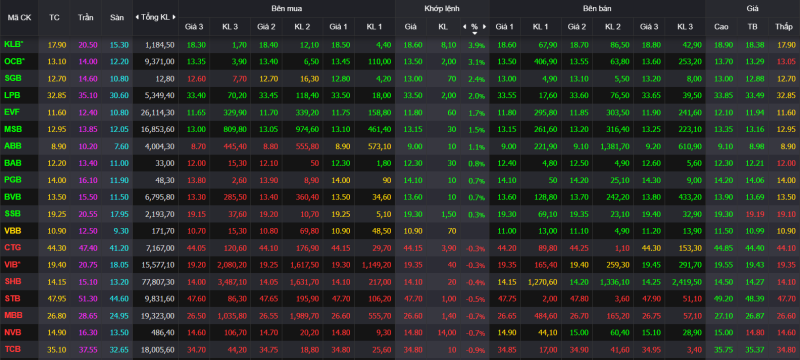Open the SGB stock symbol
This screenshot has width=800, height=360.
point(12,78)
